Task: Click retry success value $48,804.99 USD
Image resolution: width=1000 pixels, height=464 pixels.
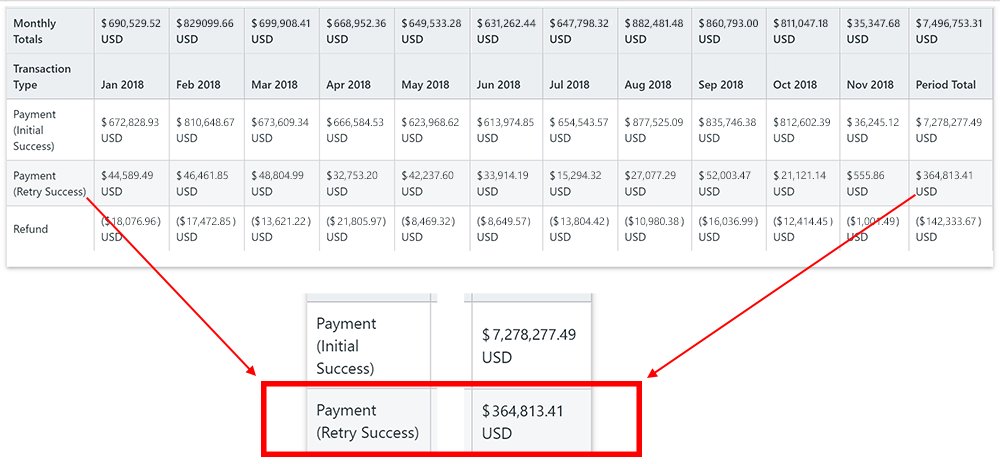Action: click(x=277, y=184)
